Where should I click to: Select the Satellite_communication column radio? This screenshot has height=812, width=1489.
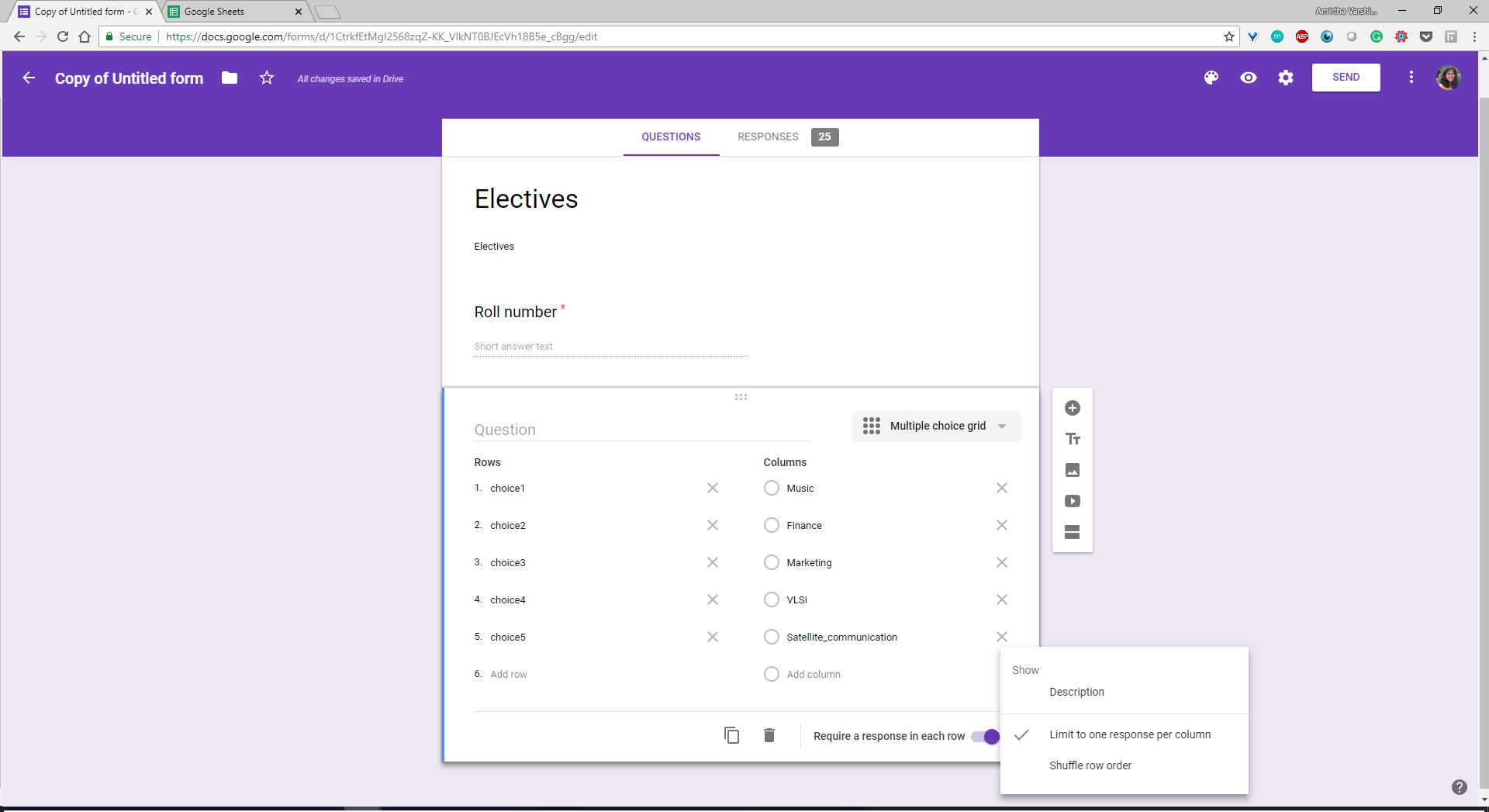pos(772,637)
